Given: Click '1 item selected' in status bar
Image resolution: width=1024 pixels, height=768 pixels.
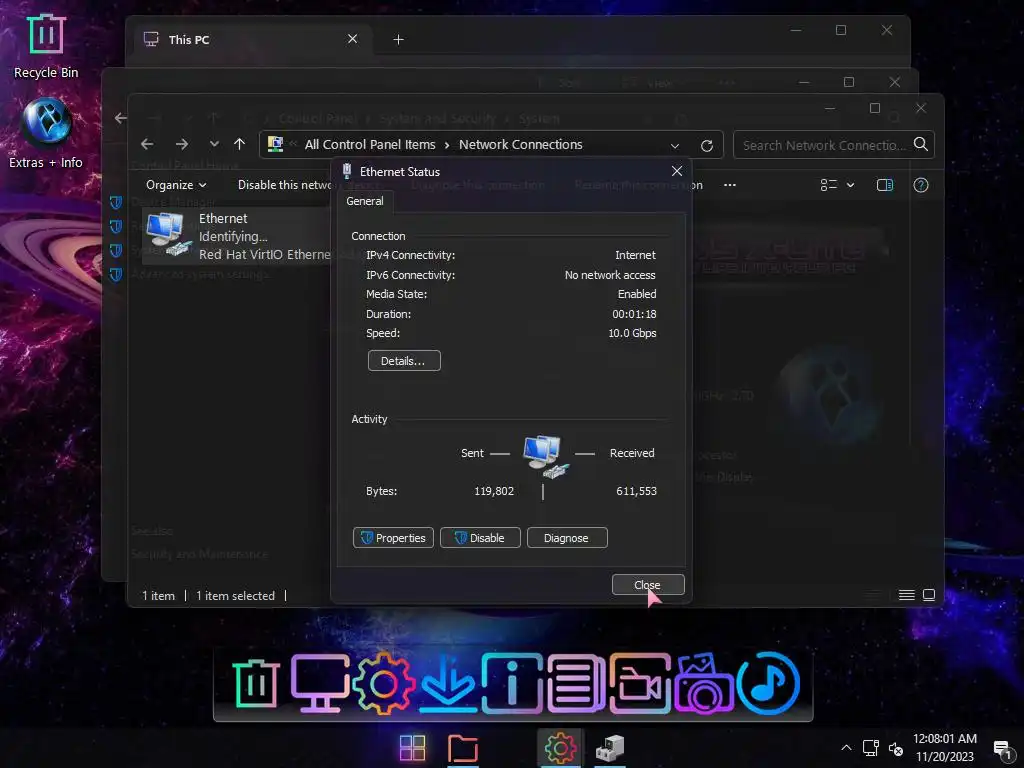Looking at the screenshot, I should pyautogui.click(x=235, y=596).
